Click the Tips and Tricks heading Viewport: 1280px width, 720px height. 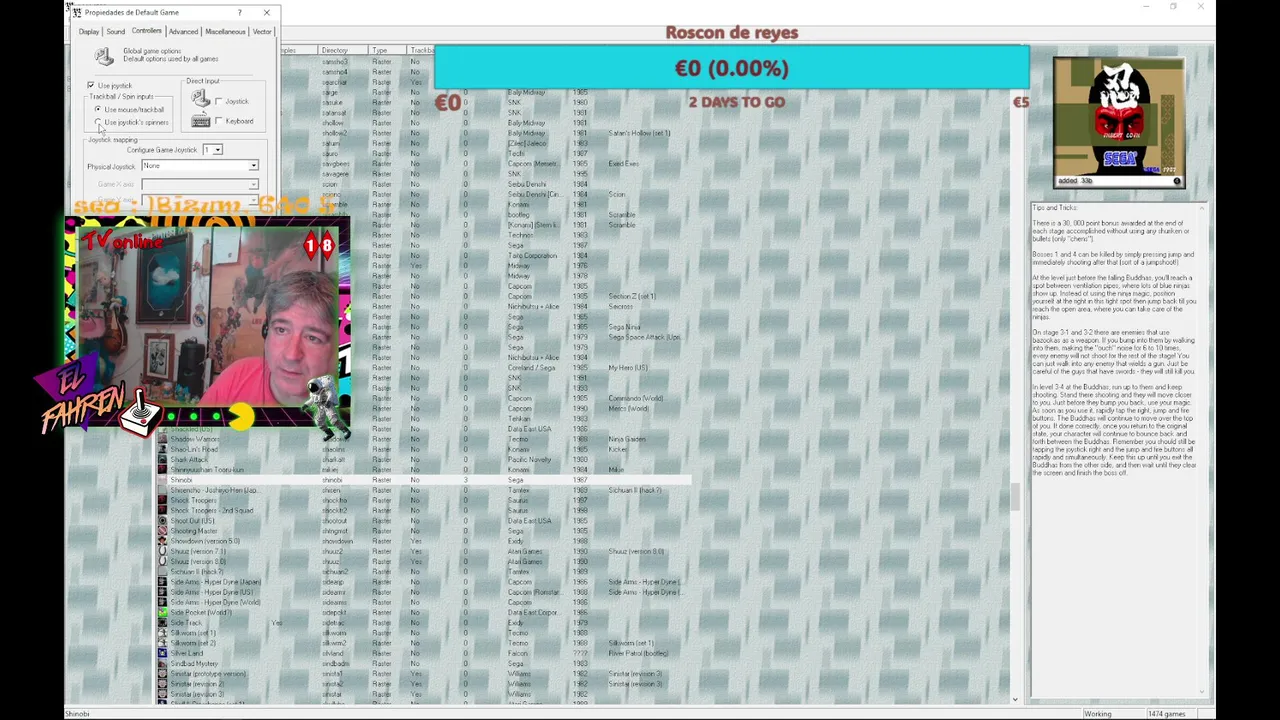pos(1055,208)
